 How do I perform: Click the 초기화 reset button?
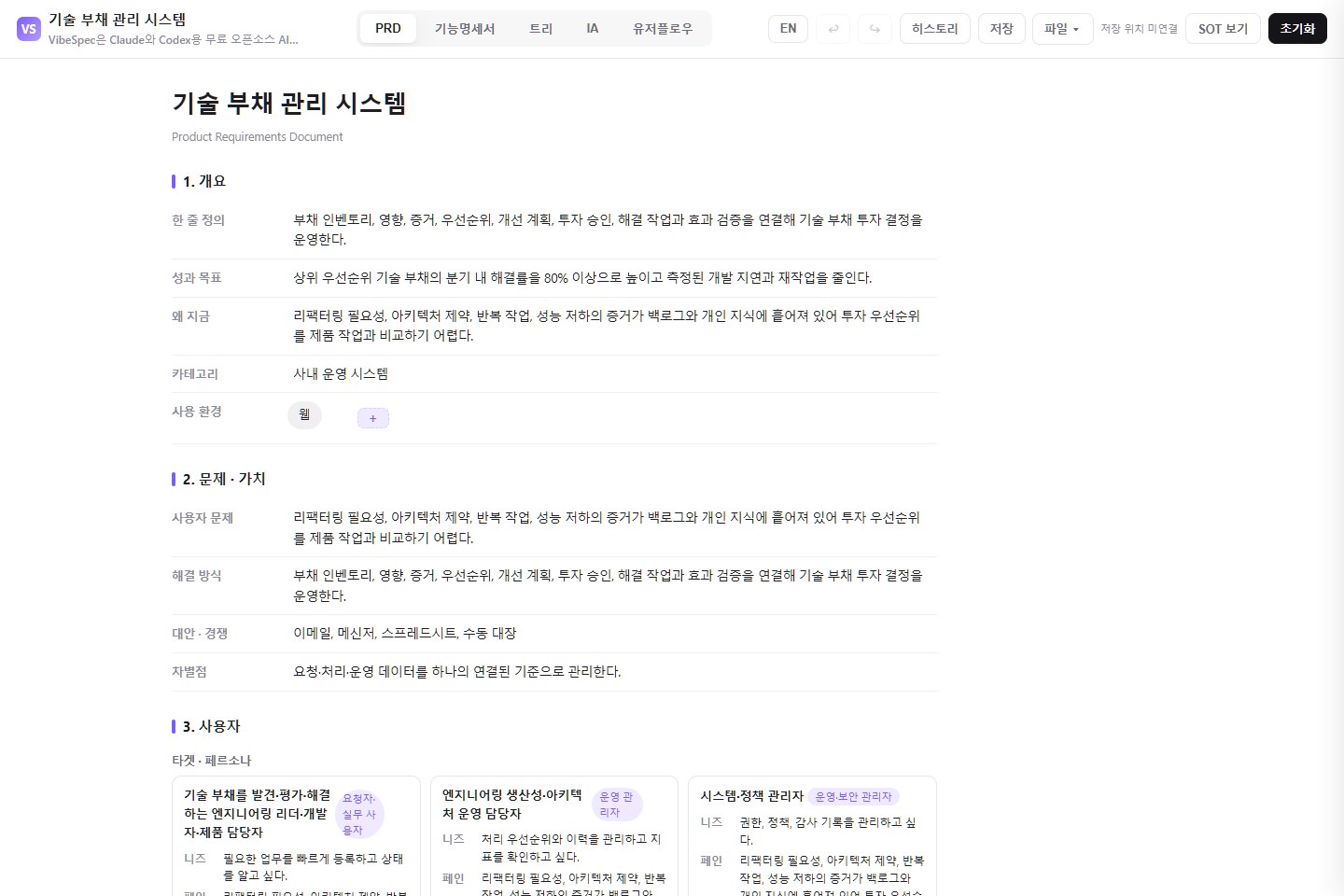click(x=1297, y=29)
